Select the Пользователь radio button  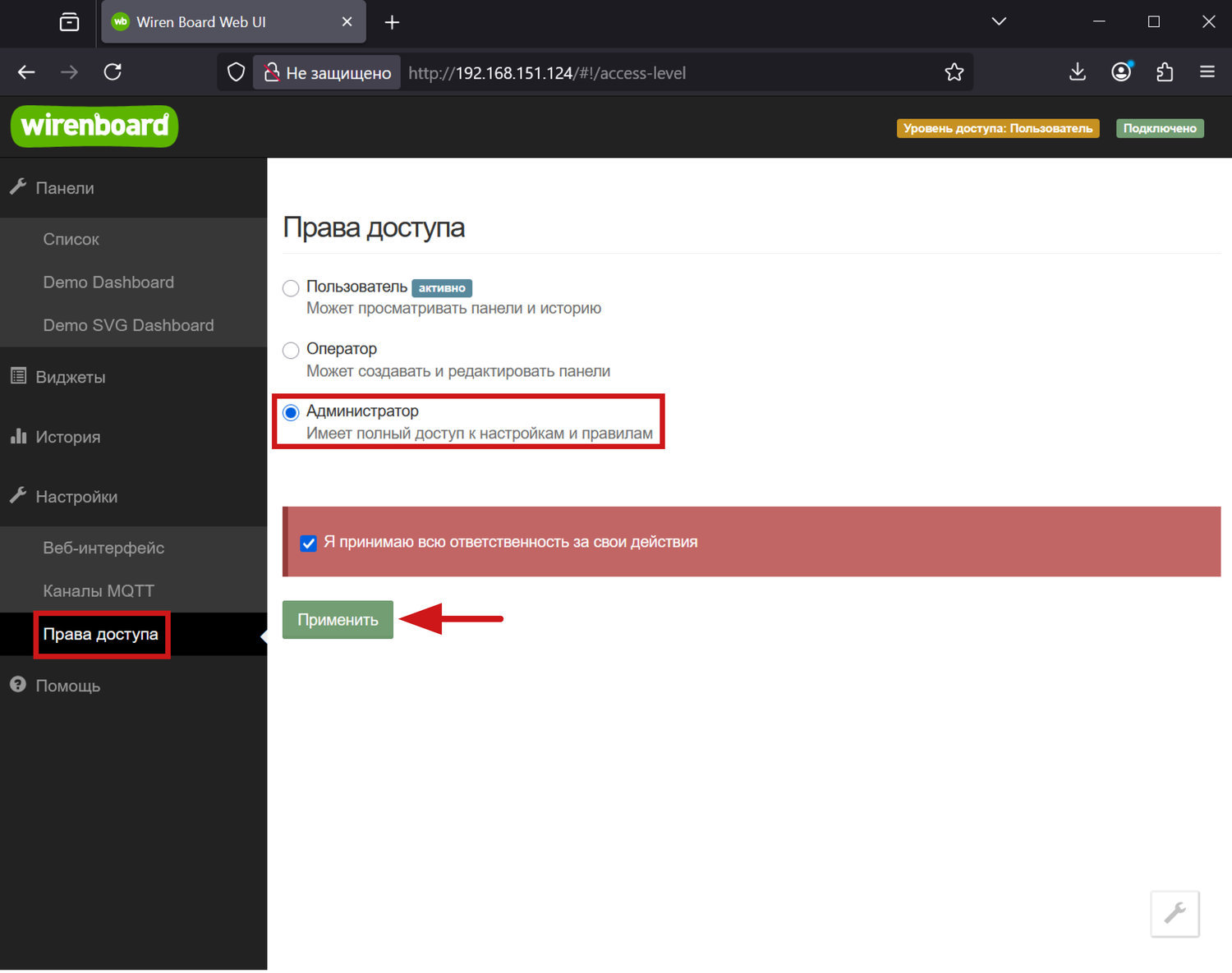pos(291,288)
